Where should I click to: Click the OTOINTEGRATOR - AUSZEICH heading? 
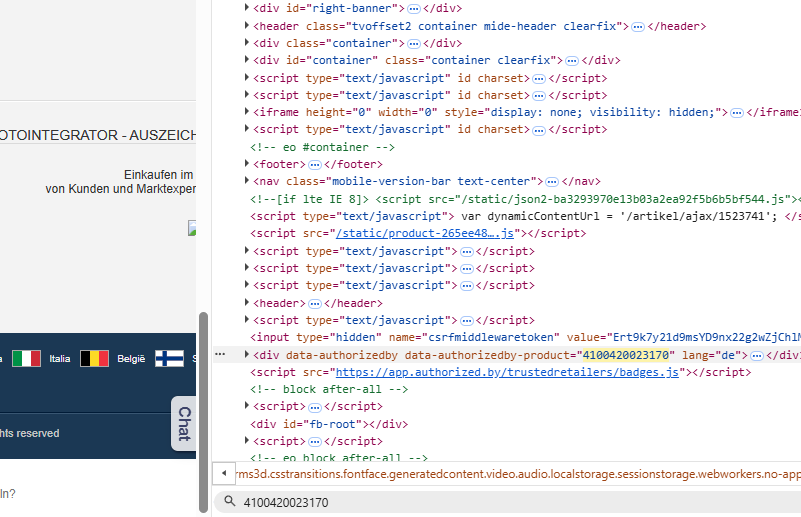pos(98,135)
